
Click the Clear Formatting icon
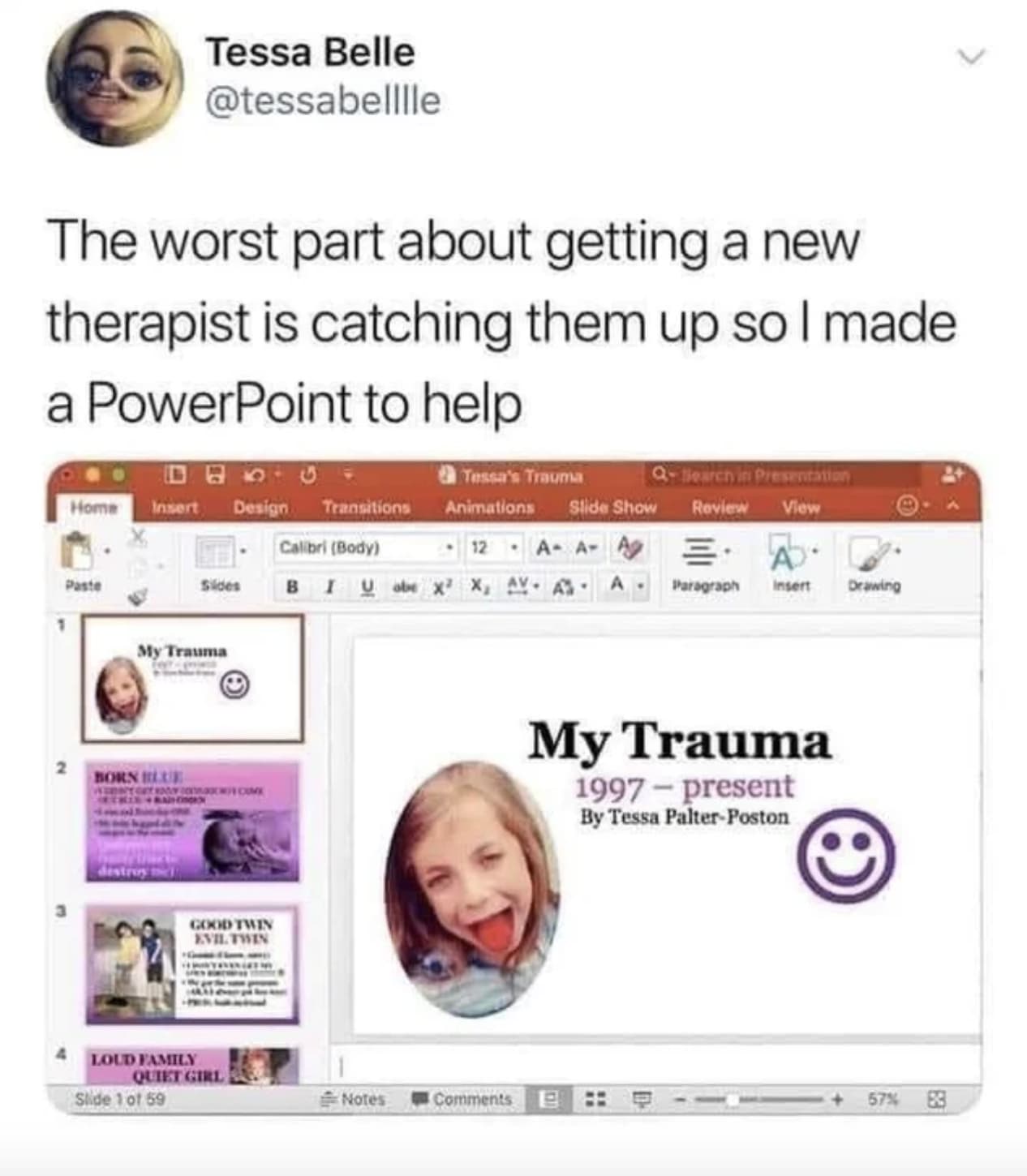coord(630,547)
